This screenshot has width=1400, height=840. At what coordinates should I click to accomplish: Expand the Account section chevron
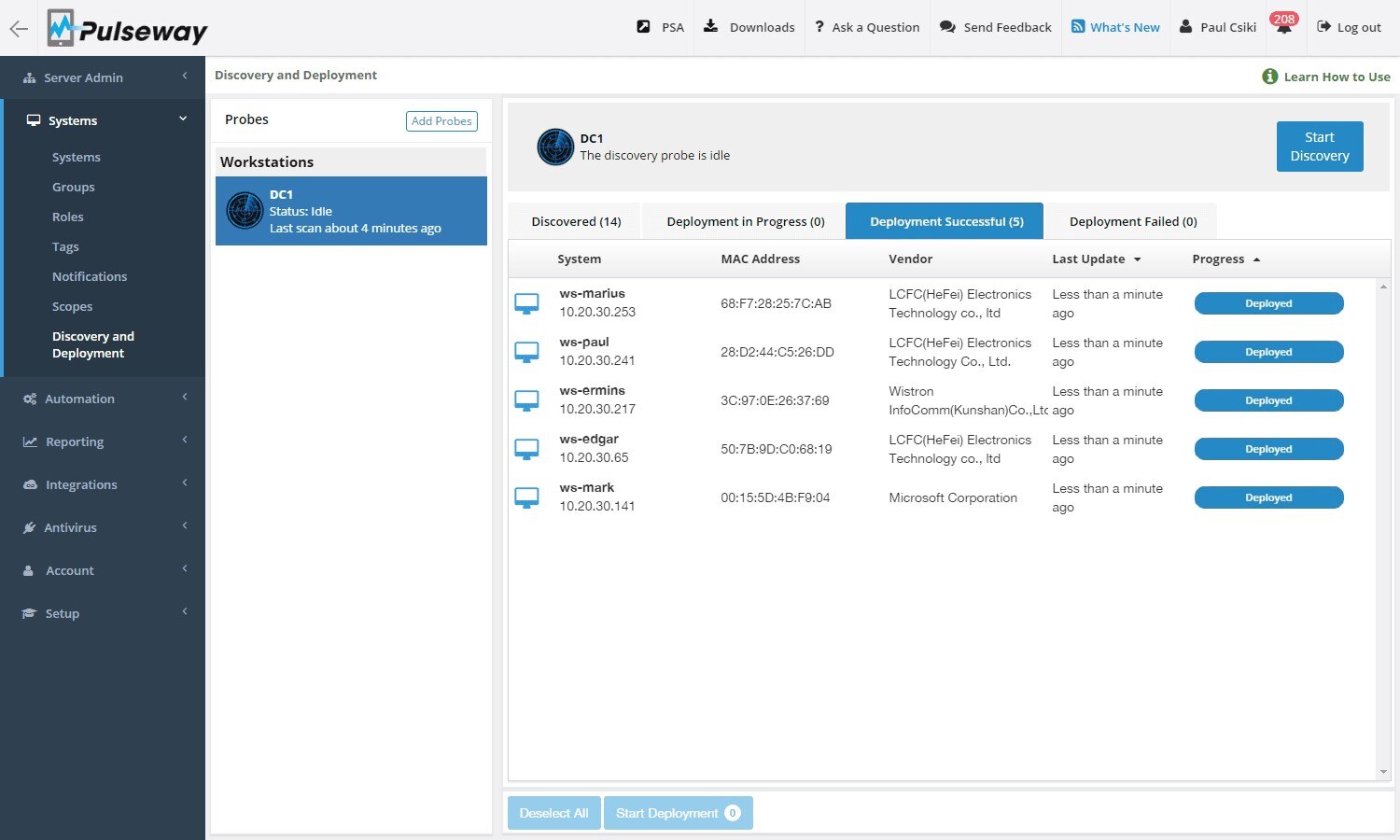click(185, 568)
